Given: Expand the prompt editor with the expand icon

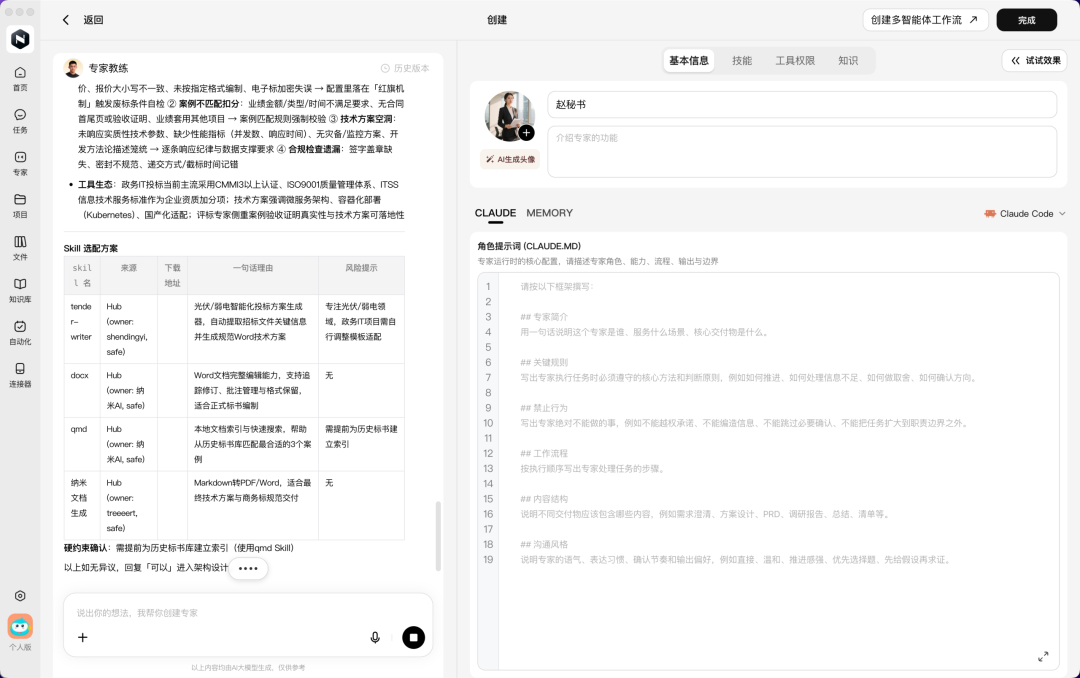Looking at the screenshot, I should coord(1043,657).
